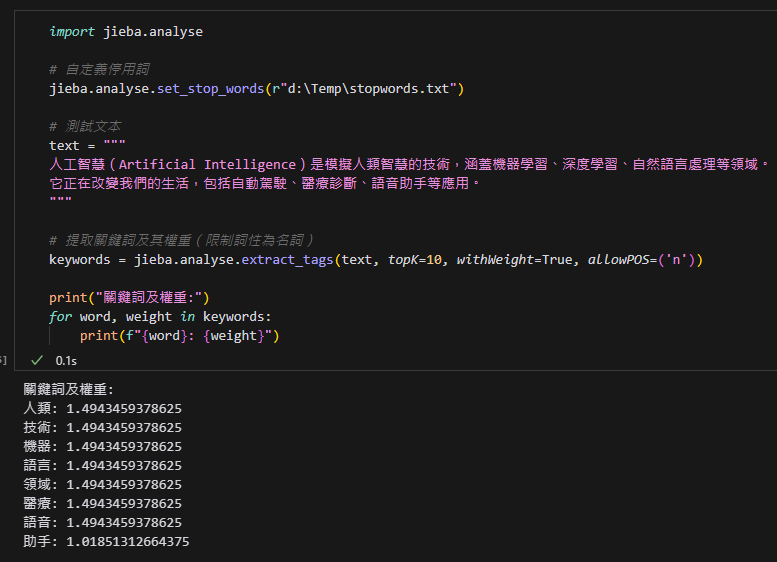
Task: Click the print f-string line in the loop
Action: pyautogui.click(x=179, y=336)
